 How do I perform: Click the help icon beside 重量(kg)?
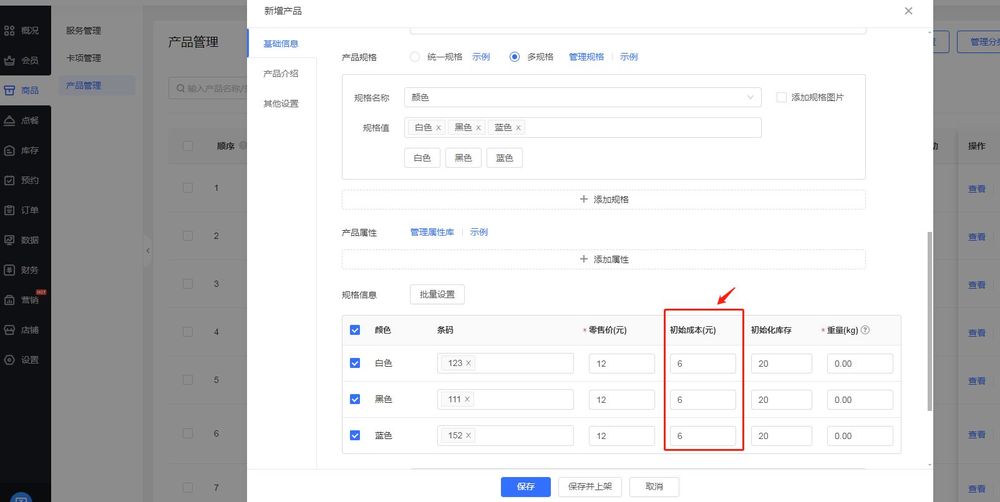point(865,330)
